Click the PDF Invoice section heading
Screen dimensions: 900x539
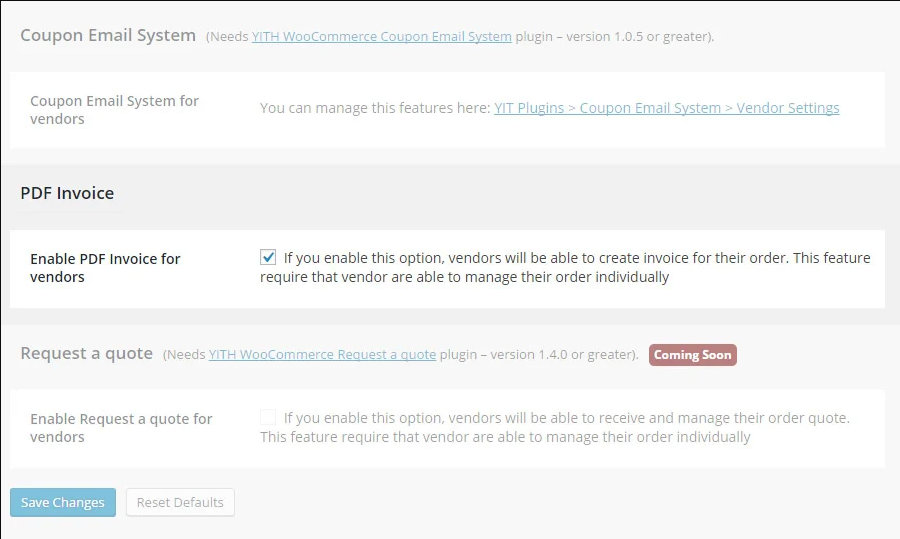pos(67,193)
